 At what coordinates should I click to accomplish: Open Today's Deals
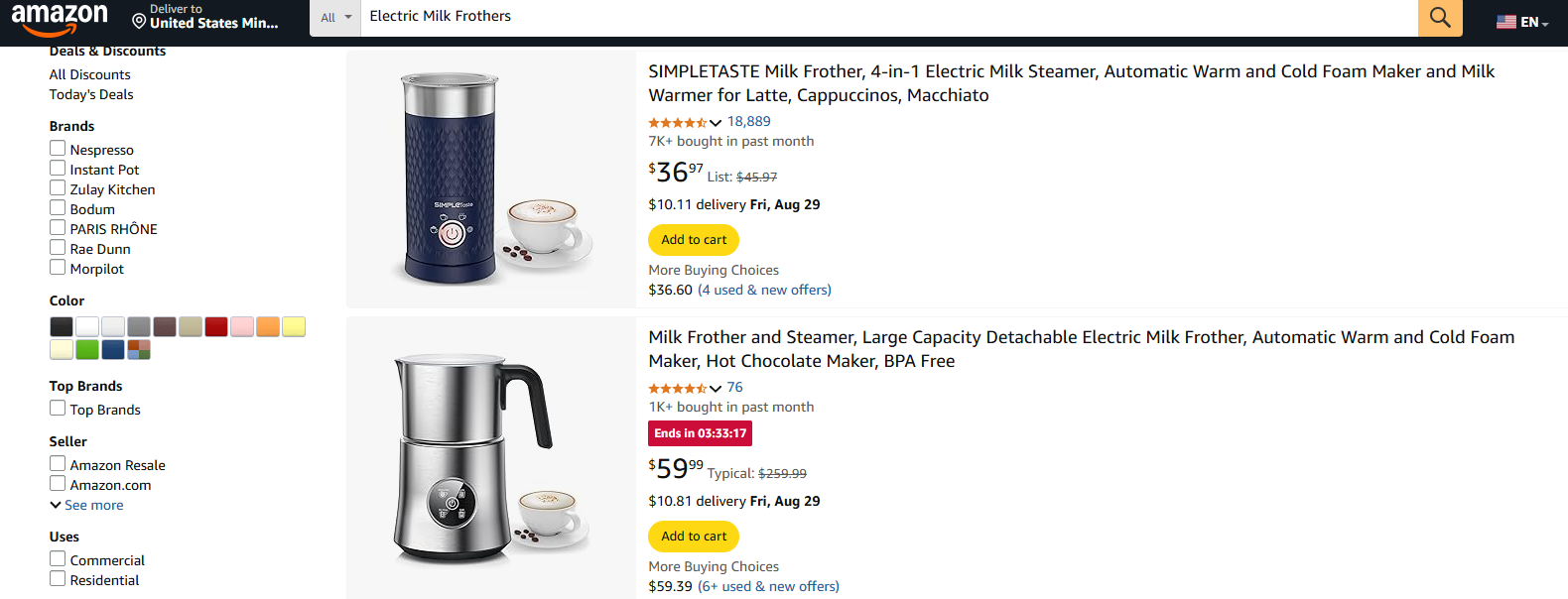tap(90, 93)
